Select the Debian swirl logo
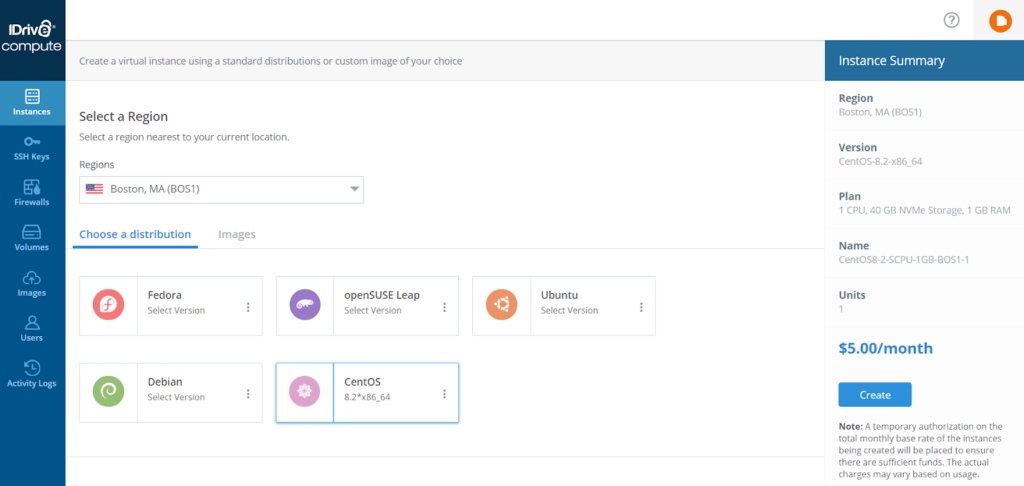This screenshot has height=486, width=1024. point(108,392)
